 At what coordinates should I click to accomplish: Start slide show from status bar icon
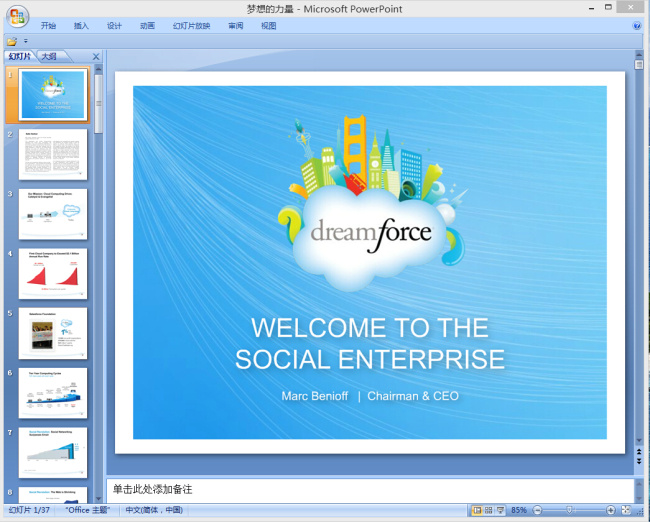click(x=500, y=510)
